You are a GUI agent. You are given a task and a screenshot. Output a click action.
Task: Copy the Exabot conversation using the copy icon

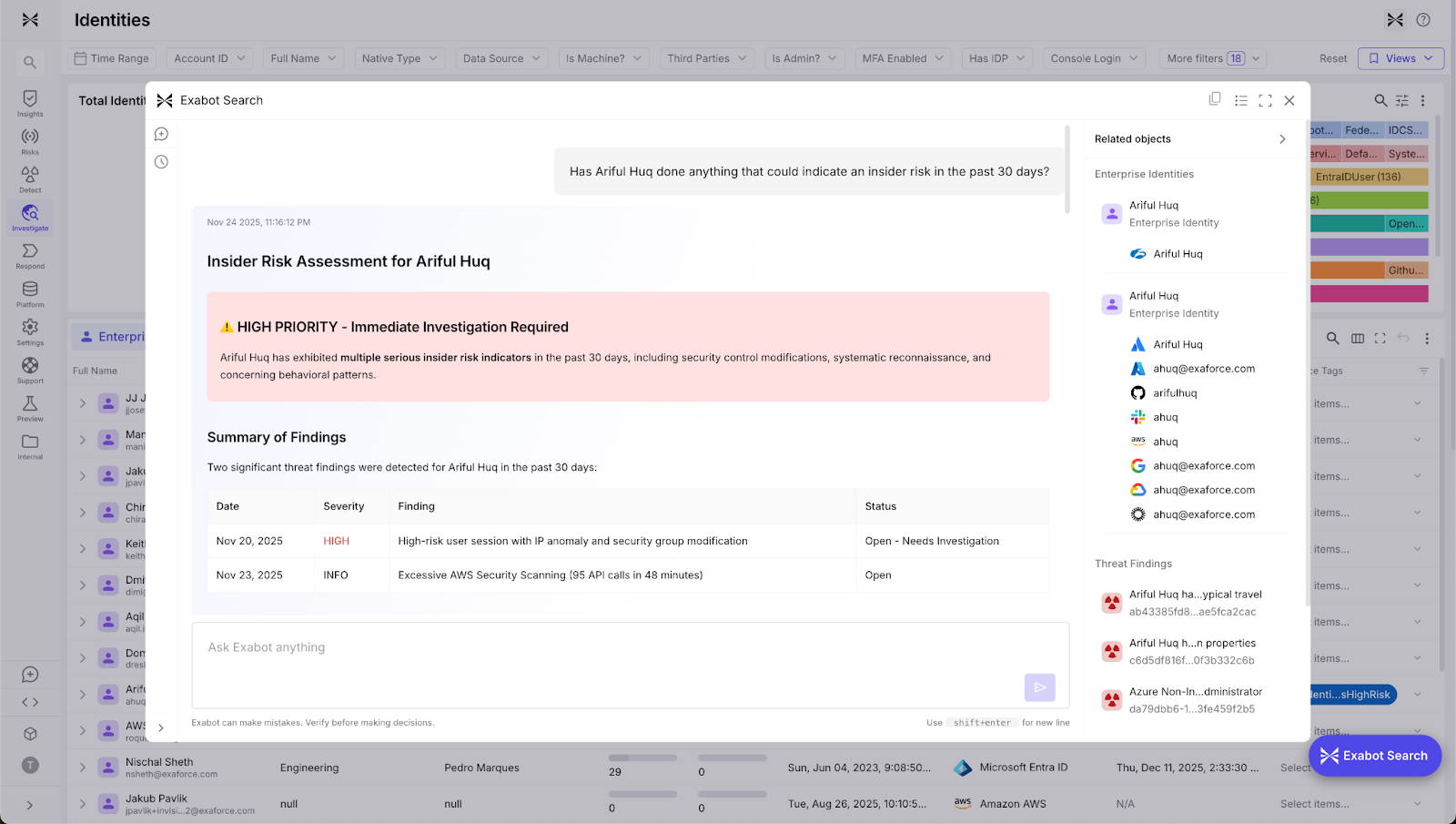(x=1215, y=99)
